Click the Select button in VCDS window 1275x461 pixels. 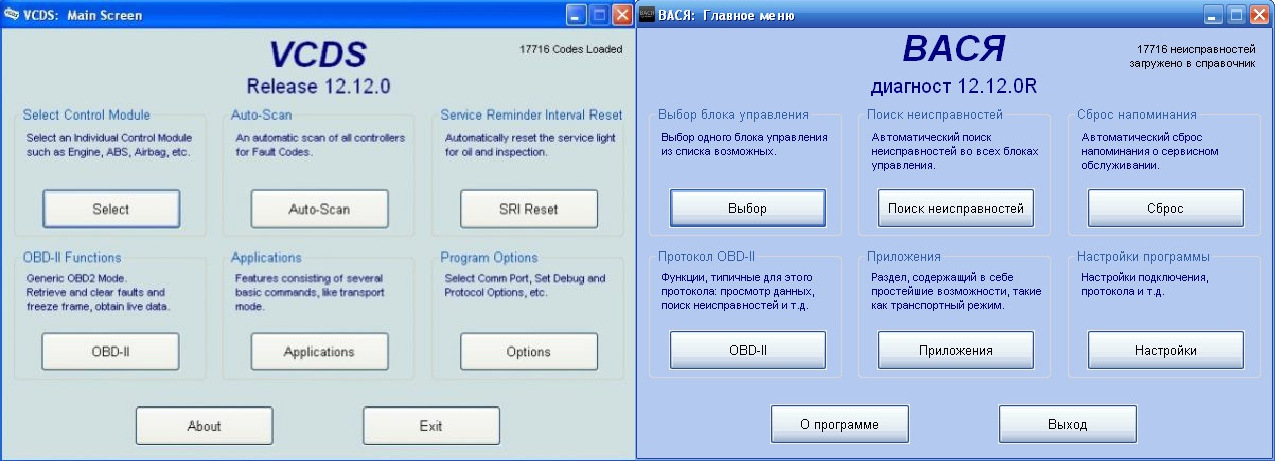(111, 209)
